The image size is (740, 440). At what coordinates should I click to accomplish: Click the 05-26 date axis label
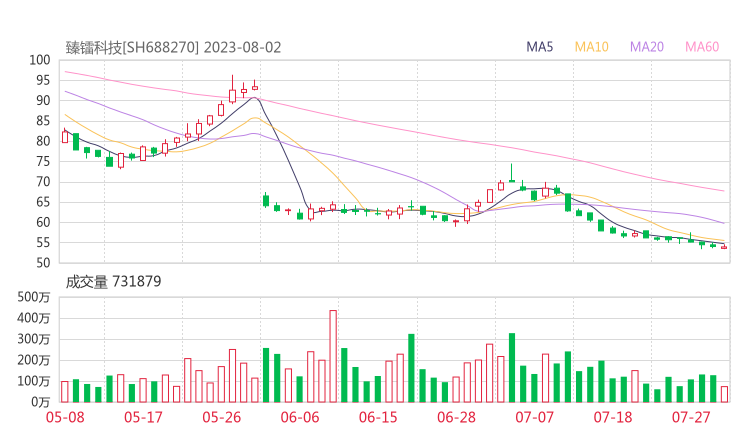pyautogui.click(x=221, y=417)
